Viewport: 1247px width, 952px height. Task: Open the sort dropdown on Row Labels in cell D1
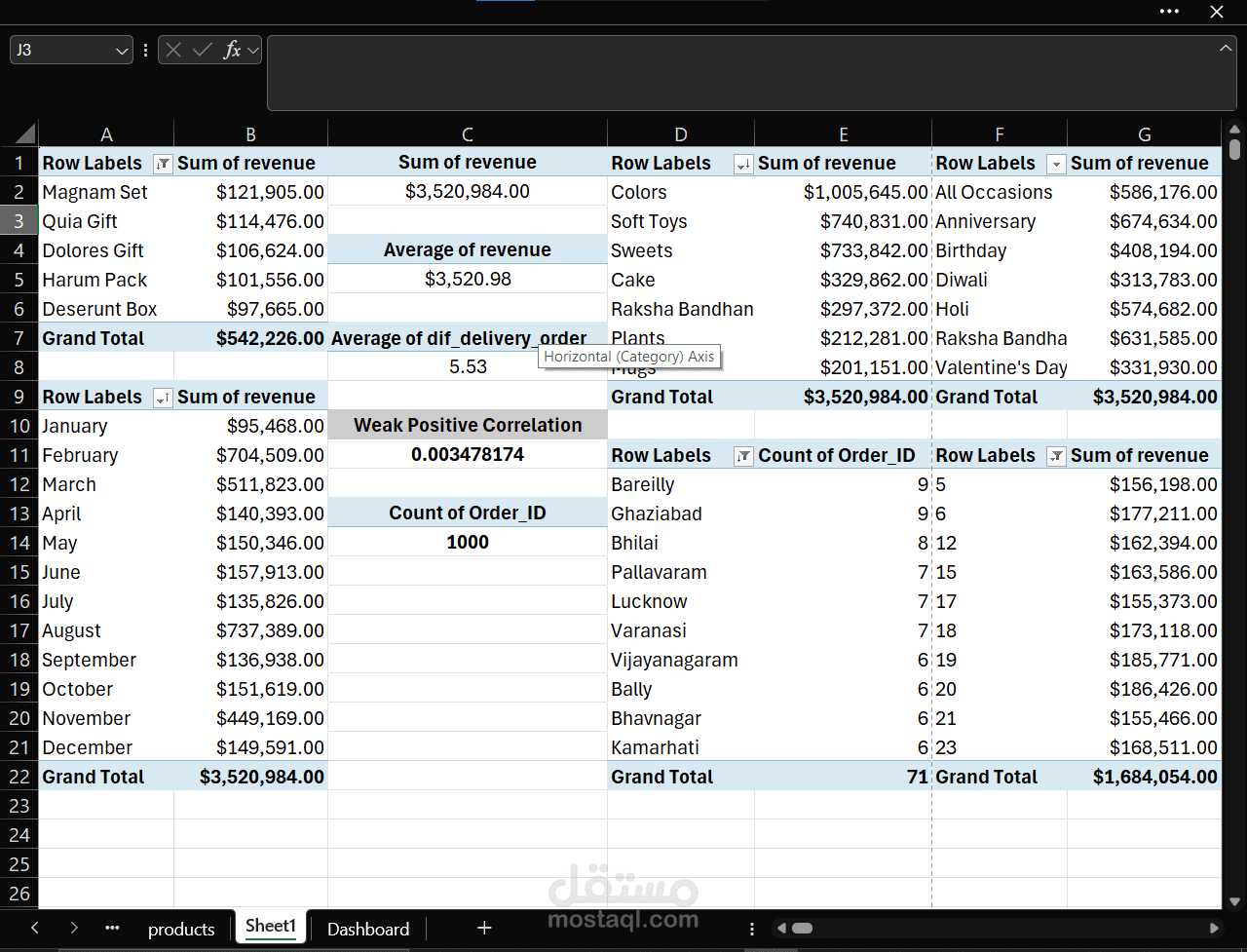click(743, 164)
